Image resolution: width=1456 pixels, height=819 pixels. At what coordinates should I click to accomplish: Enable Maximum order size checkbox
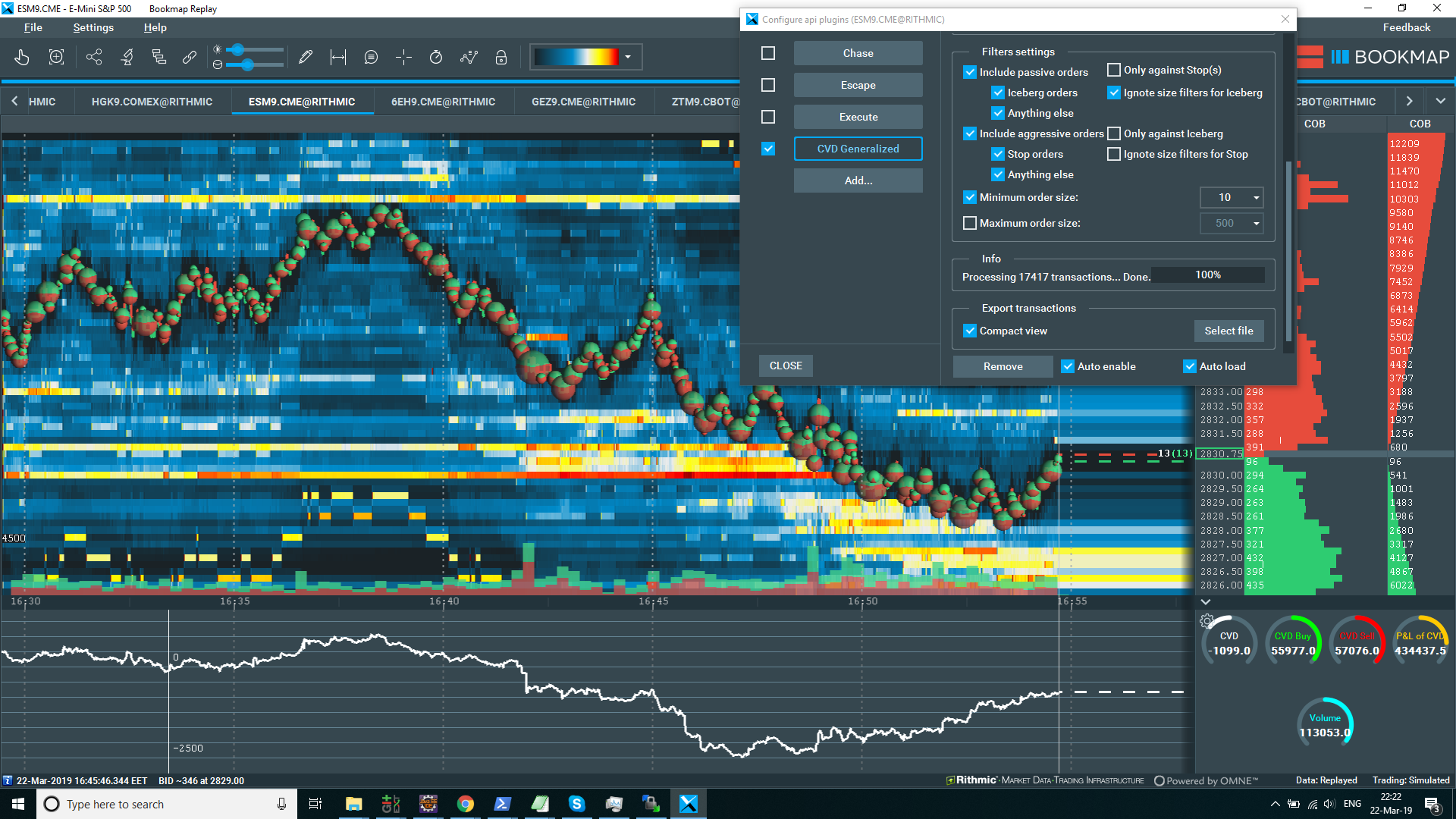(970, 223)
